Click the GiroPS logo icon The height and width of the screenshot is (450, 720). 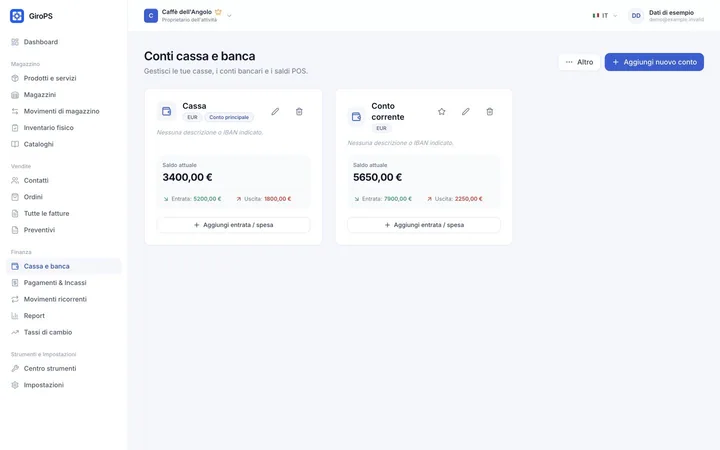pos(17,16)
